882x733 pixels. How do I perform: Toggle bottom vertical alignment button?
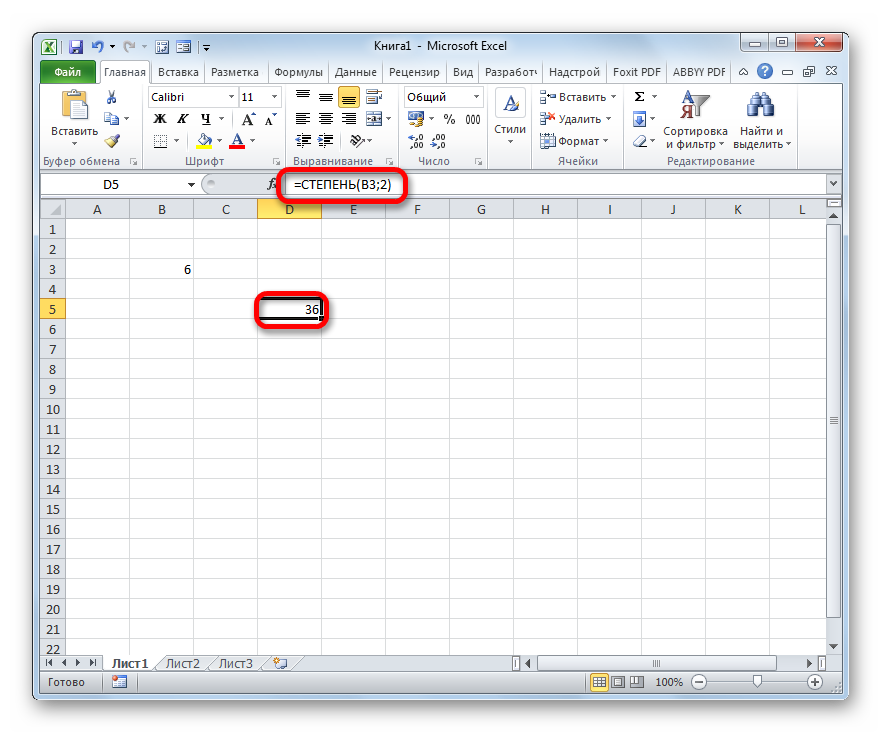(x=349, y=97)
